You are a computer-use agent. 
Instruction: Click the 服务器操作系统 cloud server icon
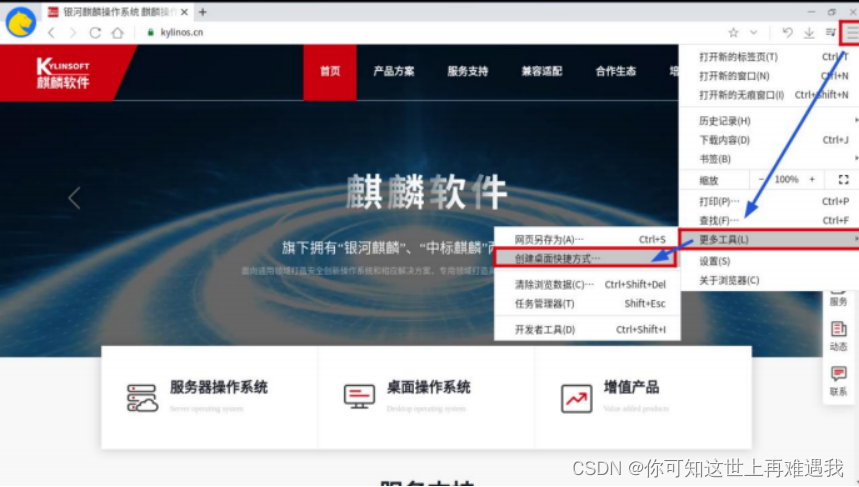(142, 398)
